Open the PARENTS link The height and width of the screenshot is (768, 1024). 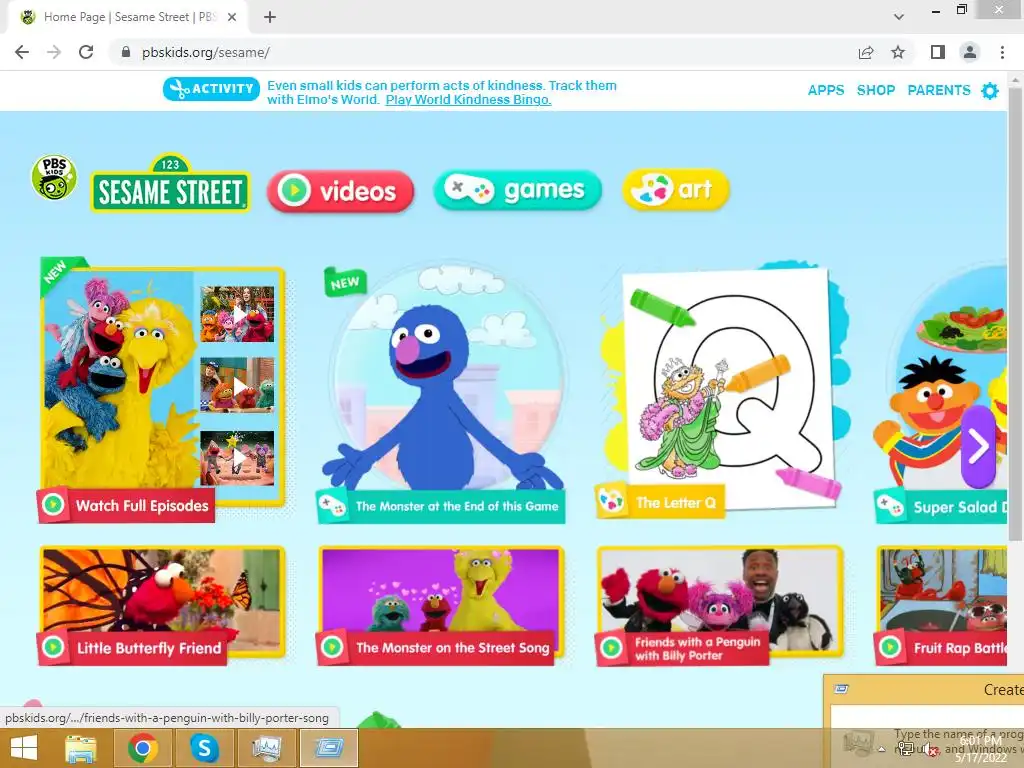(938, 90)
